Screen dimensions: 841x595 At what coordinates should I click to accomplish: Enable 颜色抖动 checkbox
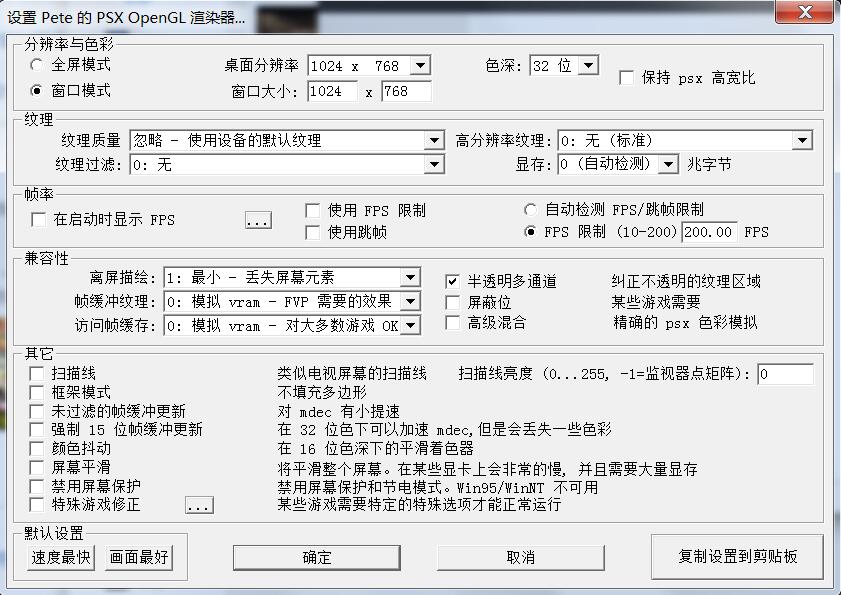(36, 448)
